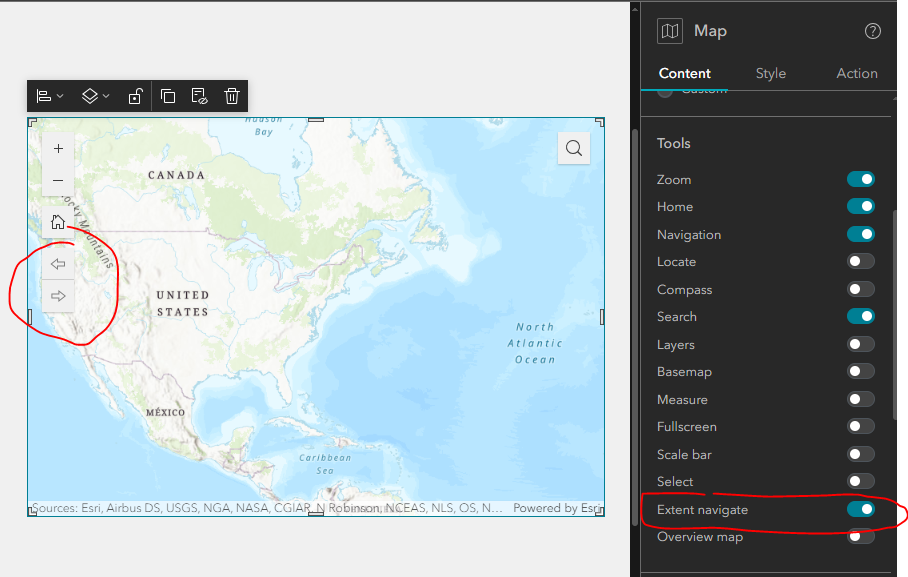Open the help question mark icon
Screen dimensions: 908x577
tap(872, 31)
